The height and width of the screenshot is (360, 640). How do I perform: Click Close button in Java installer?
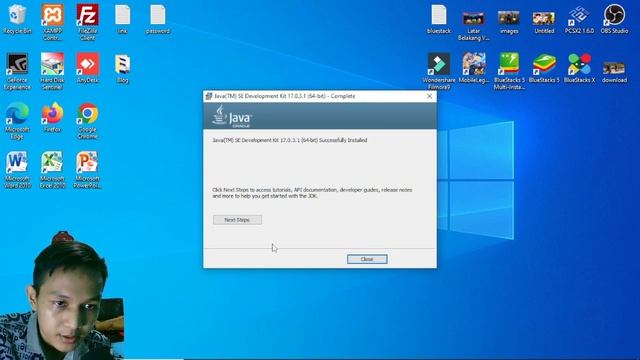(x=367, y=259)
